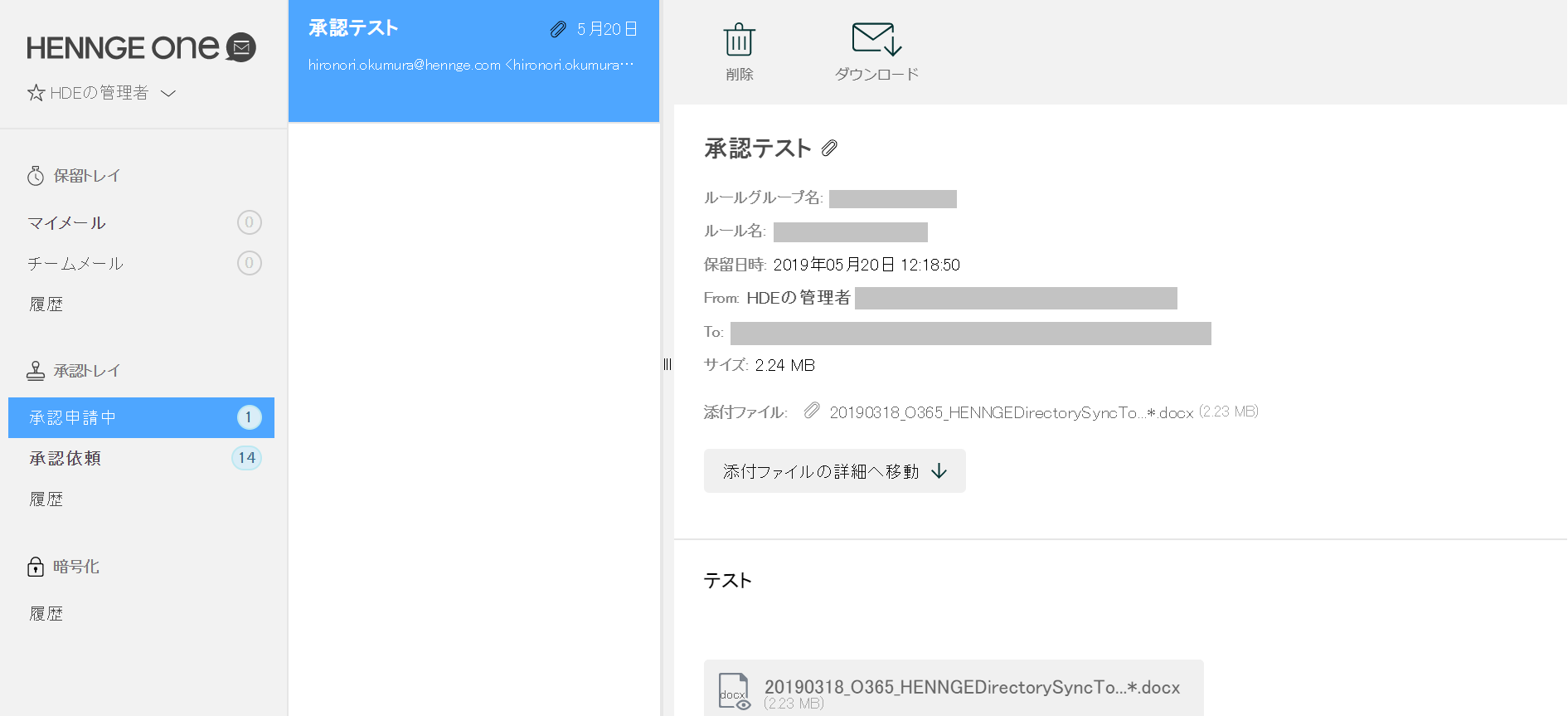Open the bottom attachment card docx filename
This screenshot has width=1568, height=716.
click(972, 687)
